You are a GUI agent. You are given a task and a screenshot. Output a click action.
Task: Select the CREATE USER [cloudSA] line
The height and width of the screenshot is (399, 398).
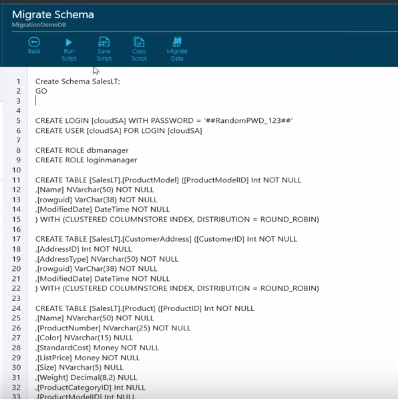pos(119,131)
